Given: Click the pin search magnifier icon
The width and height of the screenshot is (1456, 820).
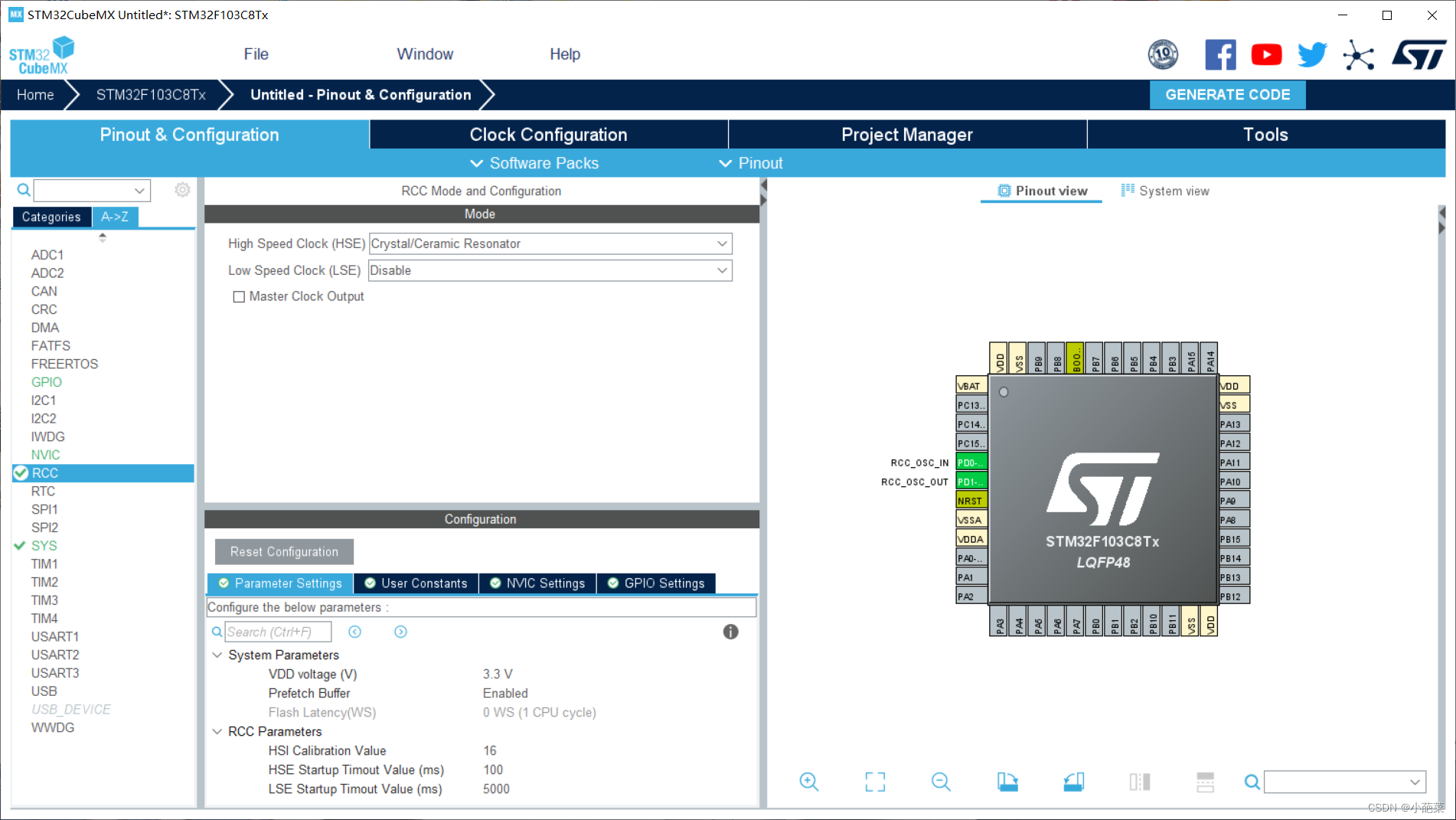Looking at the screenshot, I should 1252,782.
